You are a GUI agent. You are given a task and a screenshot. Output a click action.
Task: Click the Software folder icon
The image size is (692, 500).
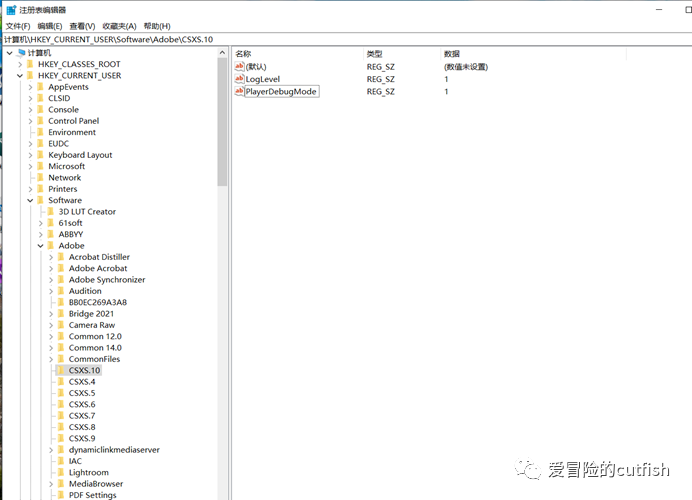41,200
